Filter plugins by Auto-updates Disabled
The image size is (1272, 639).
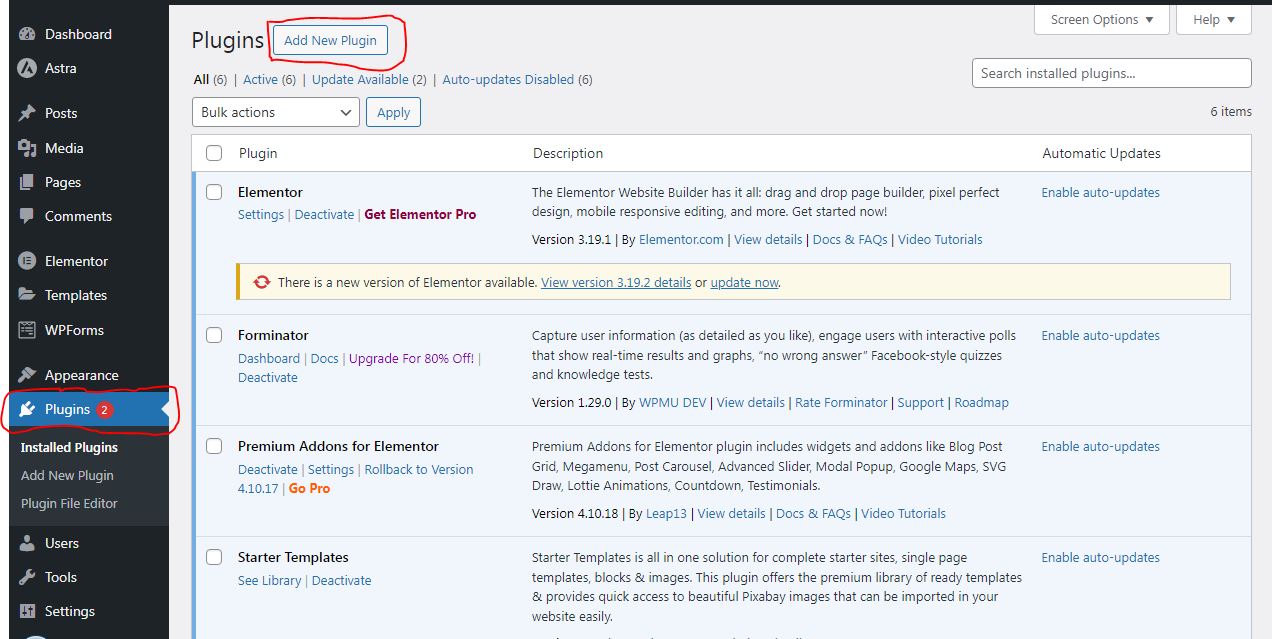click(x=508, y=80)
